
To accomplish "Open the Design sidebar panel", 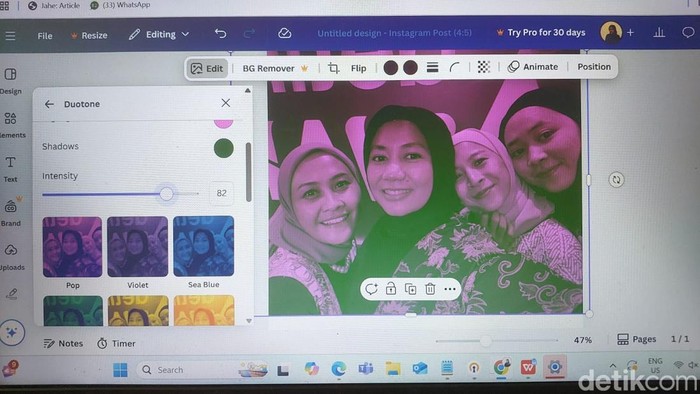I will coord(11,80).
